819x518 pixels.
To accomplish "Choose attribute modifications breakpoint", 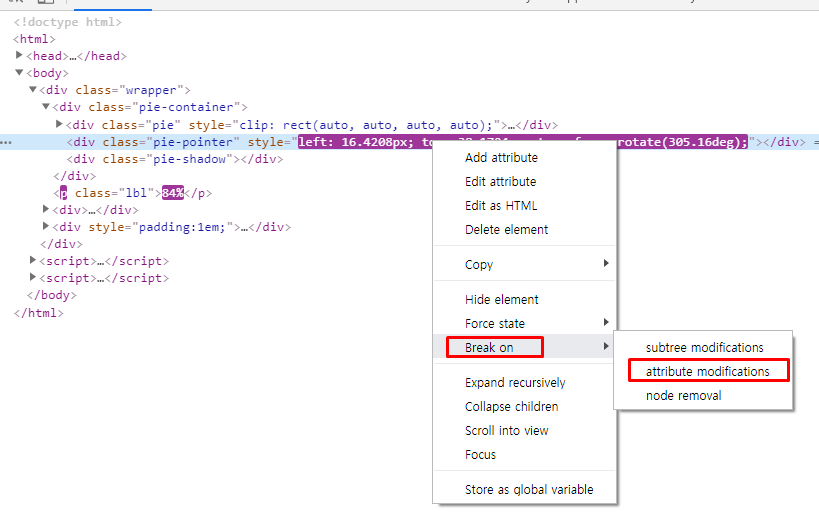I will [x=704, y=372].
